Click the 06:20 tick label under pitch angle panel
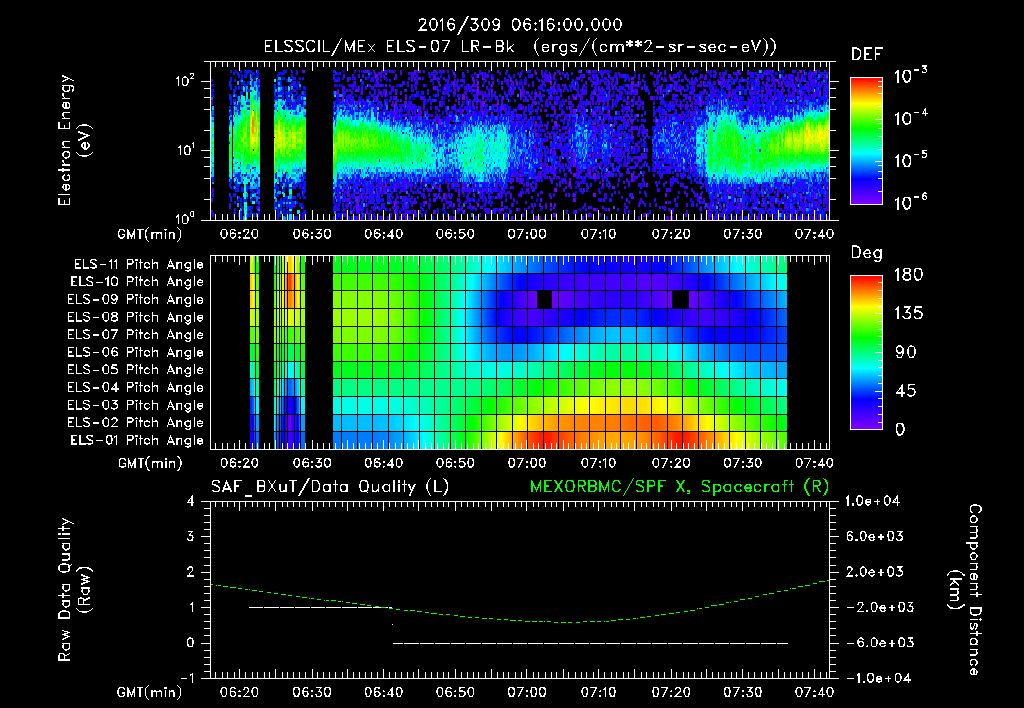1024x708 pixels. tap(239, 463)
